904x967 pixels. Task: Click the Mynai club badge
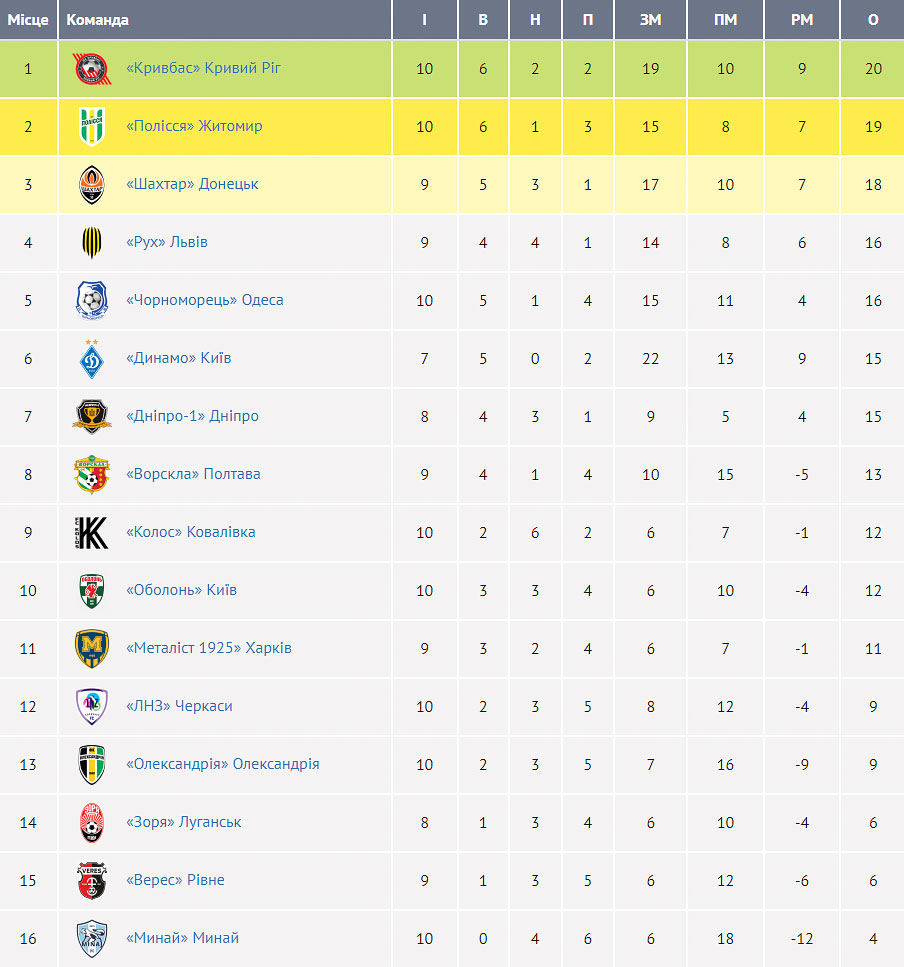pyautogui.click(x=92, y=939)
